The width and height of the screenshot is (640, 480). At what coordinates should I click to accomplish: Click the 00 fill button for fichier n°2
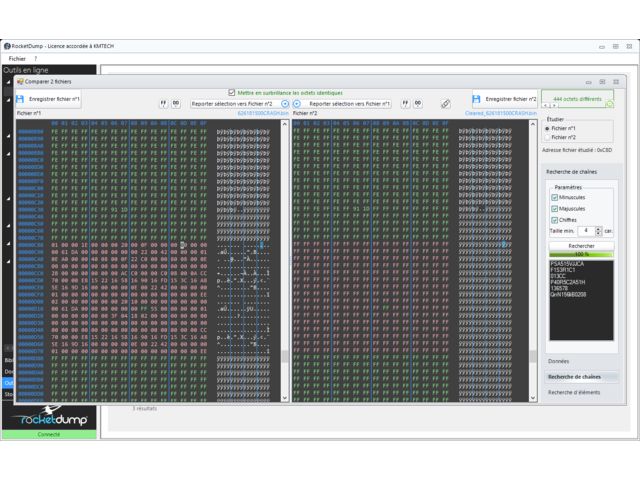418,104
